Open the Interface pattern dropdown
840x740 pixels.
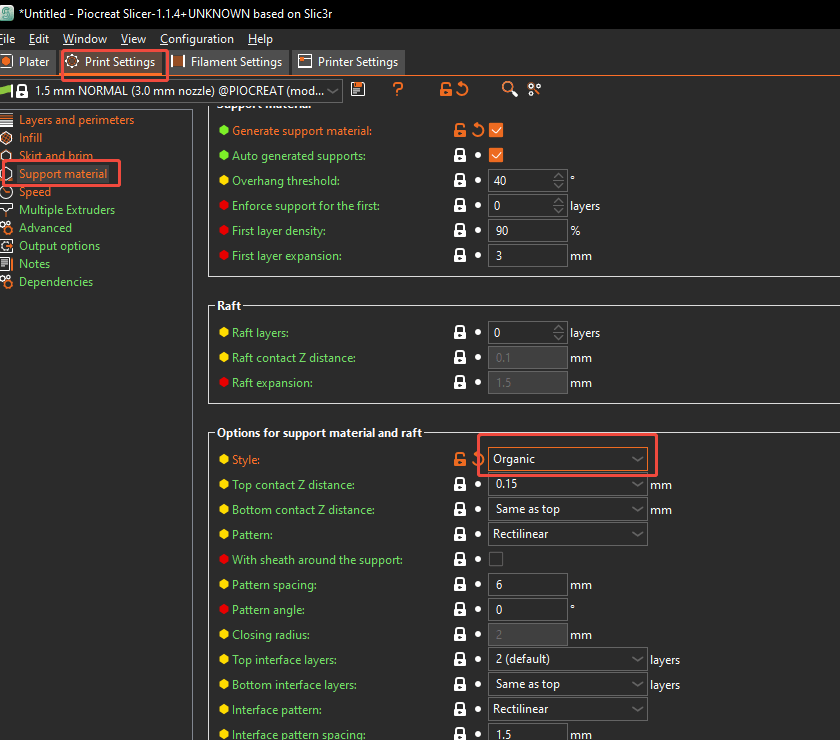(567, 709)
